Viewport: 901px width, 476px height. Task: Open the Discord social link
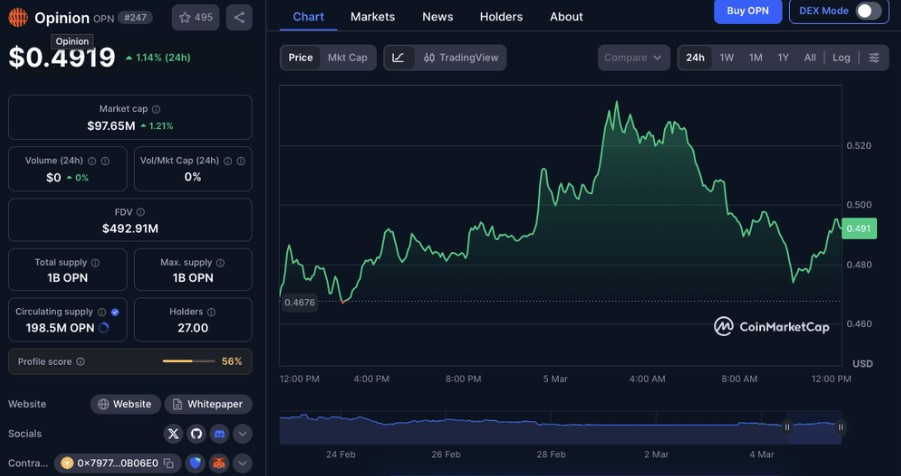click(x=219, y=434)
